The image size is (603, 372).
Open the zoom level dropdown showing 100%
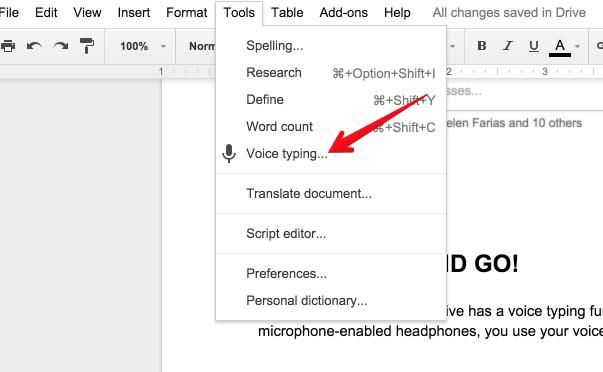(142, 46)
